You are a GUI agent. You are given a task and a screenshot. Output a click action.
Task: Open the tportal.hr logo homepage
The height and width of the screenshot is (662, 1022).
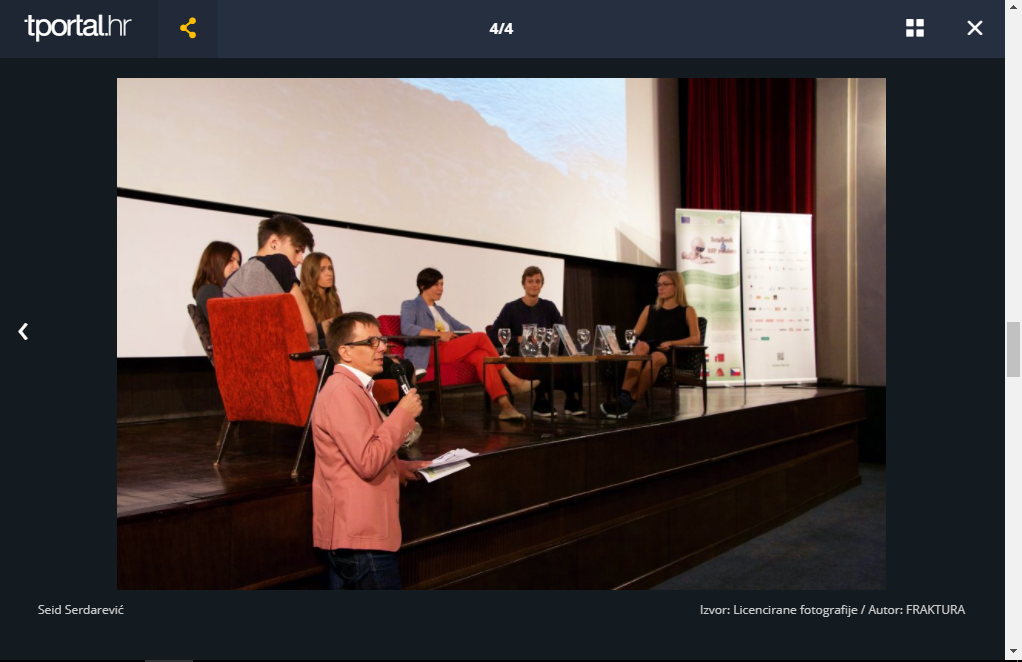click(77, 28)
